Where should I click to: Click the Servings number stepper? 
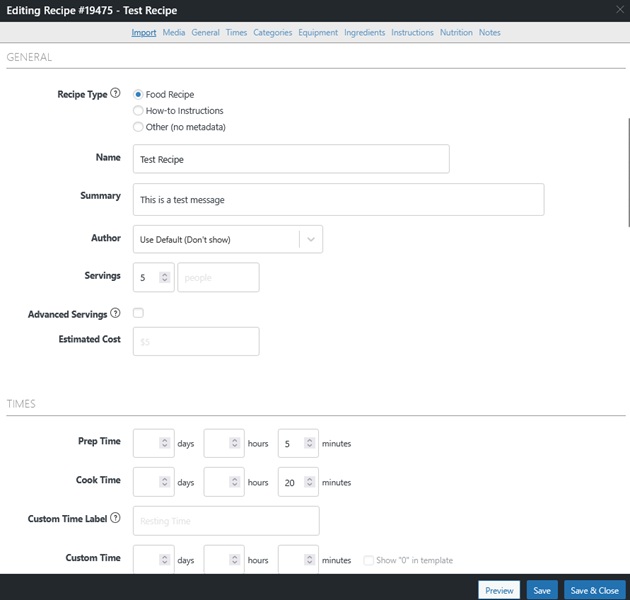[165, 277]
